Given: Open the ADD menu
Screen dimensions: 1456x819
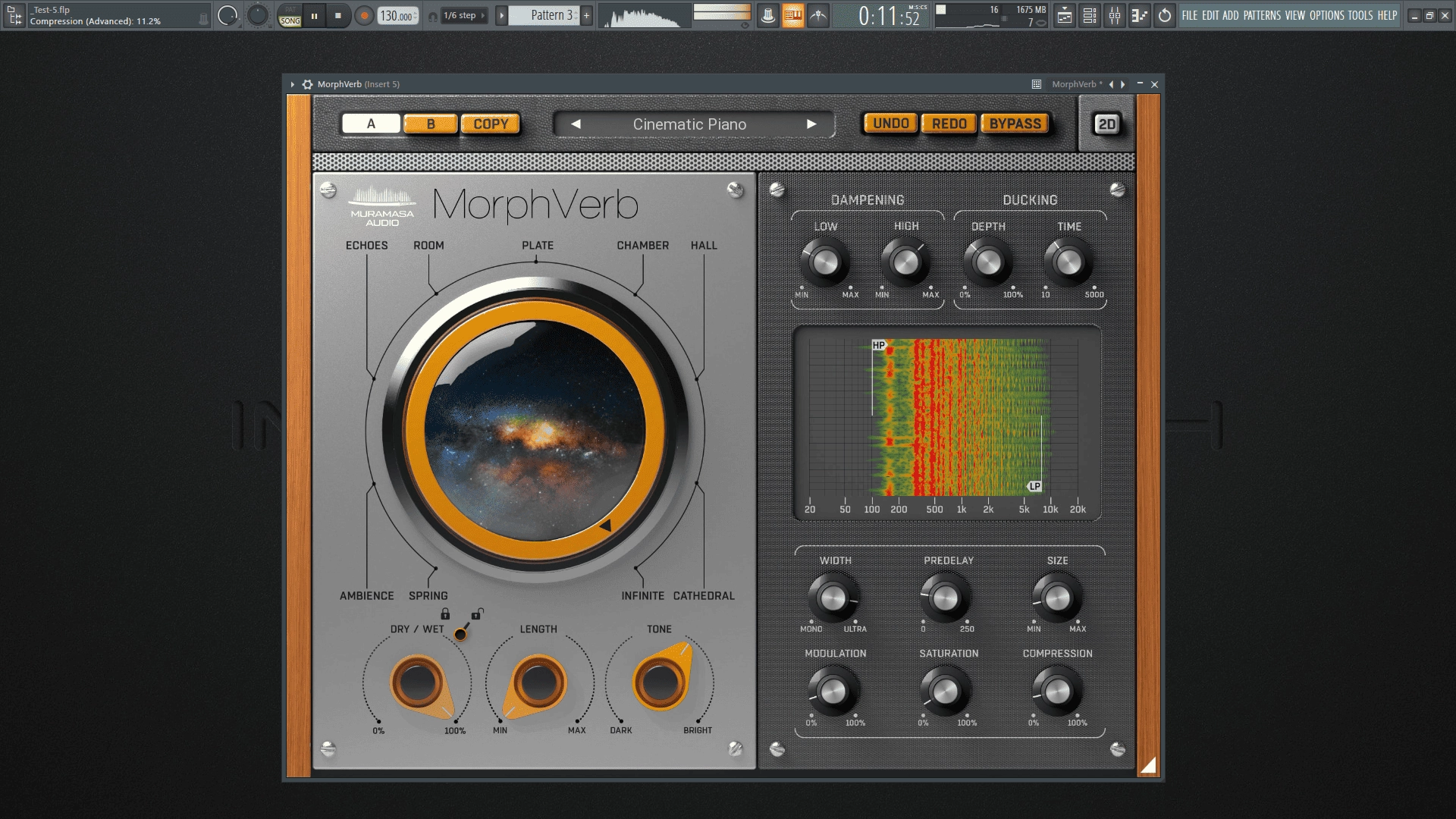Looking at the screenshot, I should [1231, 15].
